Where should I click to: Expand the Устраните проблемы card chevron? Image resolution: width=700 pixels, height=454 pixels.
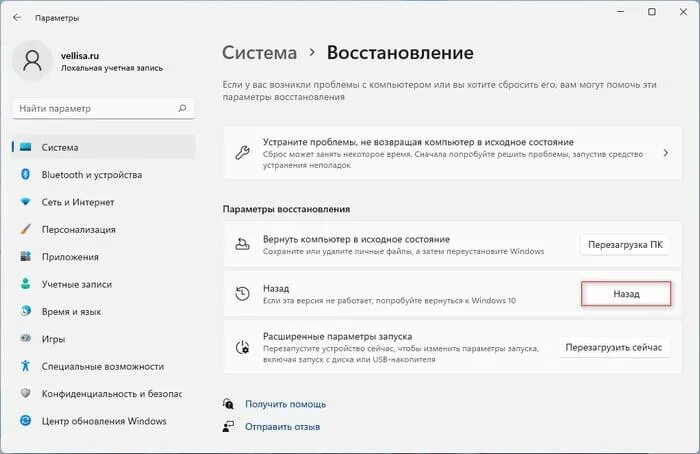tap(666, 153)
